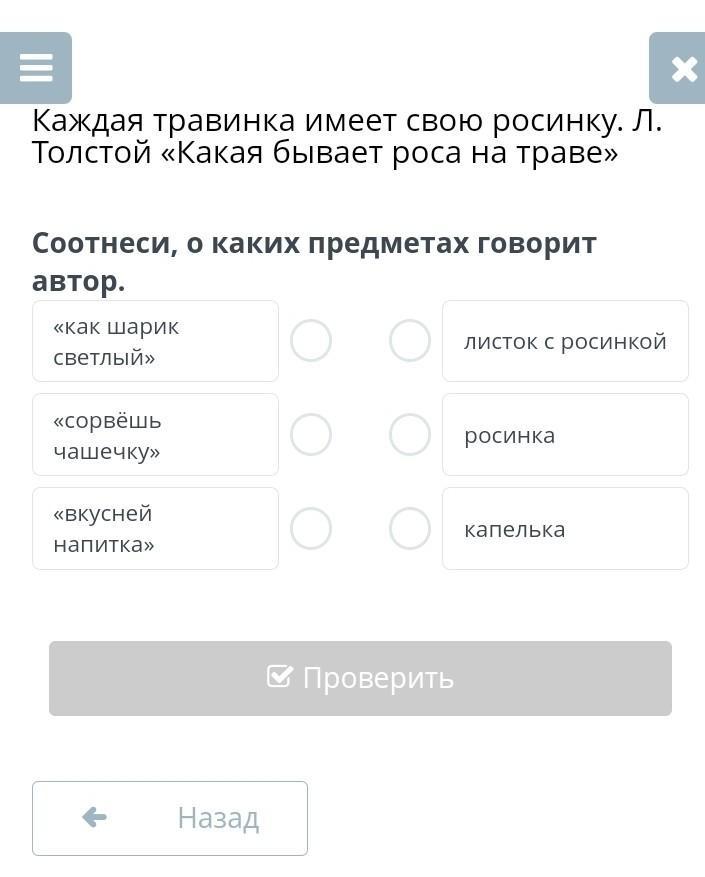Go back with Назад button
Screen dimensions: 705x877
click(x=170, y=818)
